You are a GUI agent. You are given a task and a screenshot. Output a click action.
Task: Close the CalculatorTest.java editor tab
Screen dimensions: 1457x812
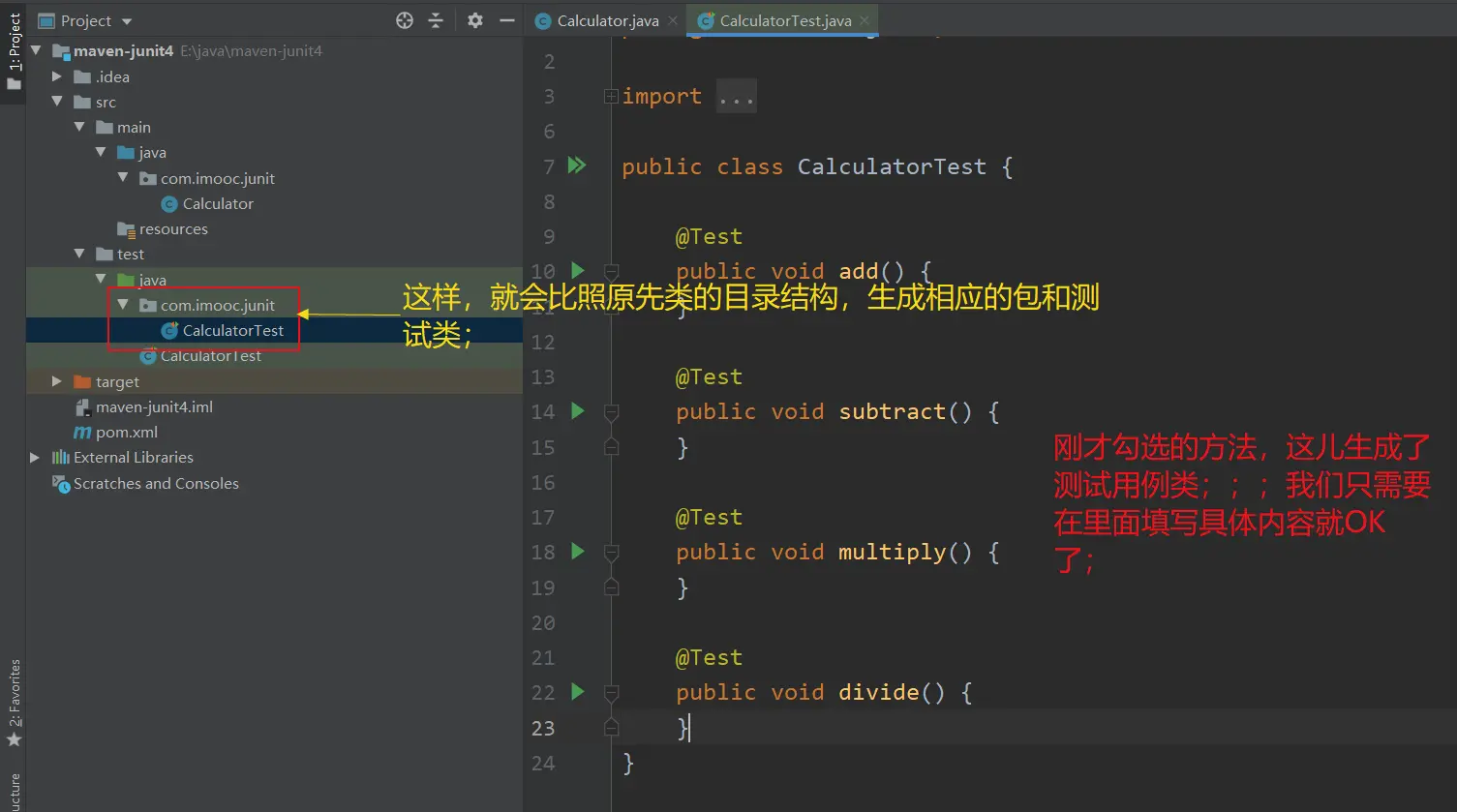[865, 20]
